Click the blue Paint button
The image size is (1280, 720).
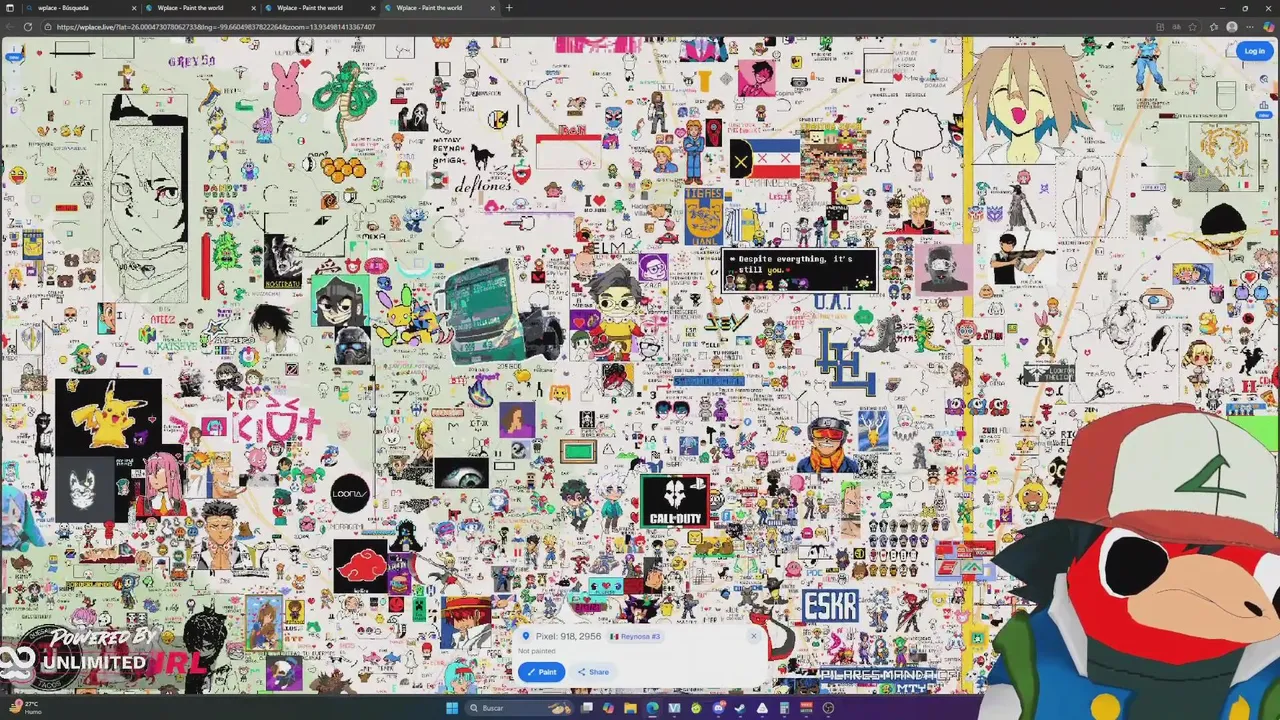[541, 672]
